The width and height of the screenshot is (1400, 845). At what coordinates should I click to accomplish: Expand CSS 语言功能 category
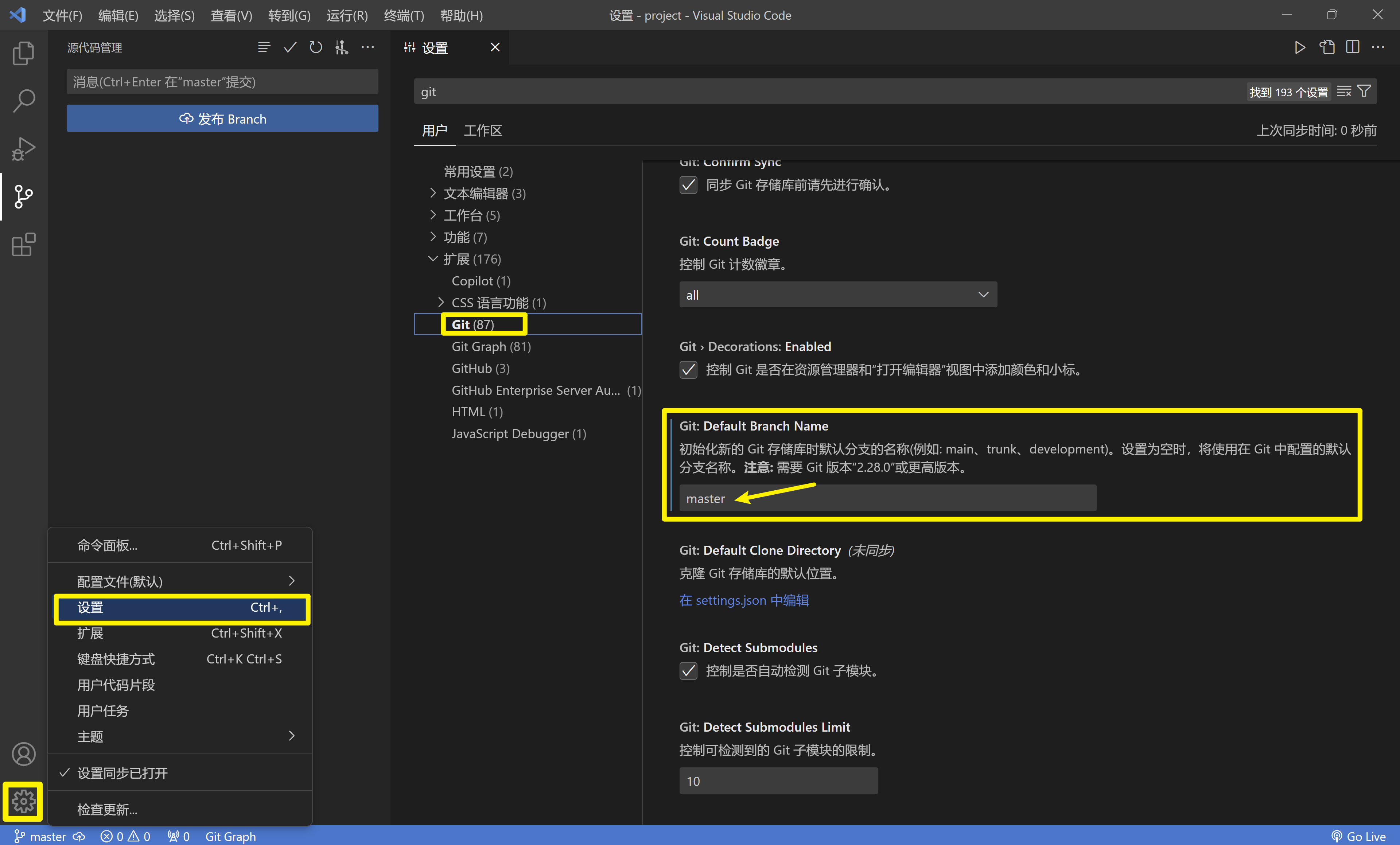pyautogui.click(x=441, y=302)
